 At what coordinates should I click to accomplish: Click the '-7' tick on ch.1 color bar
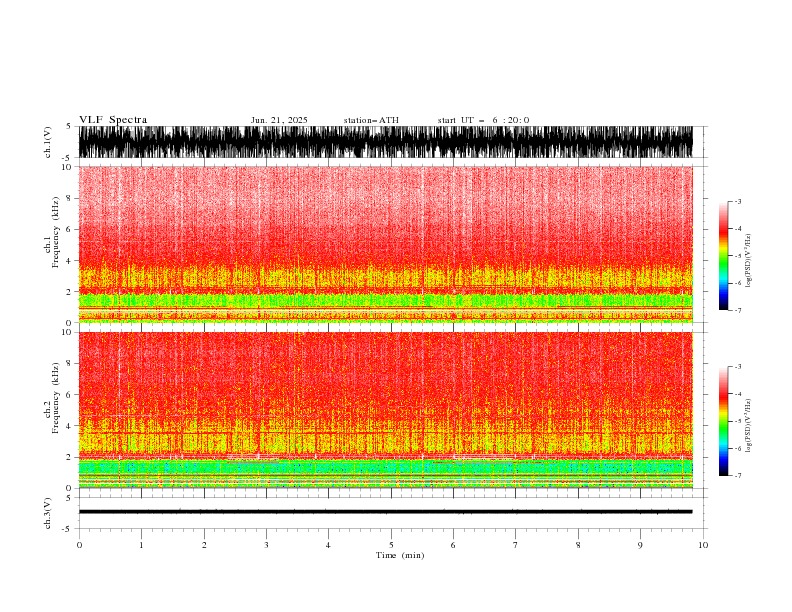(738, 310)
